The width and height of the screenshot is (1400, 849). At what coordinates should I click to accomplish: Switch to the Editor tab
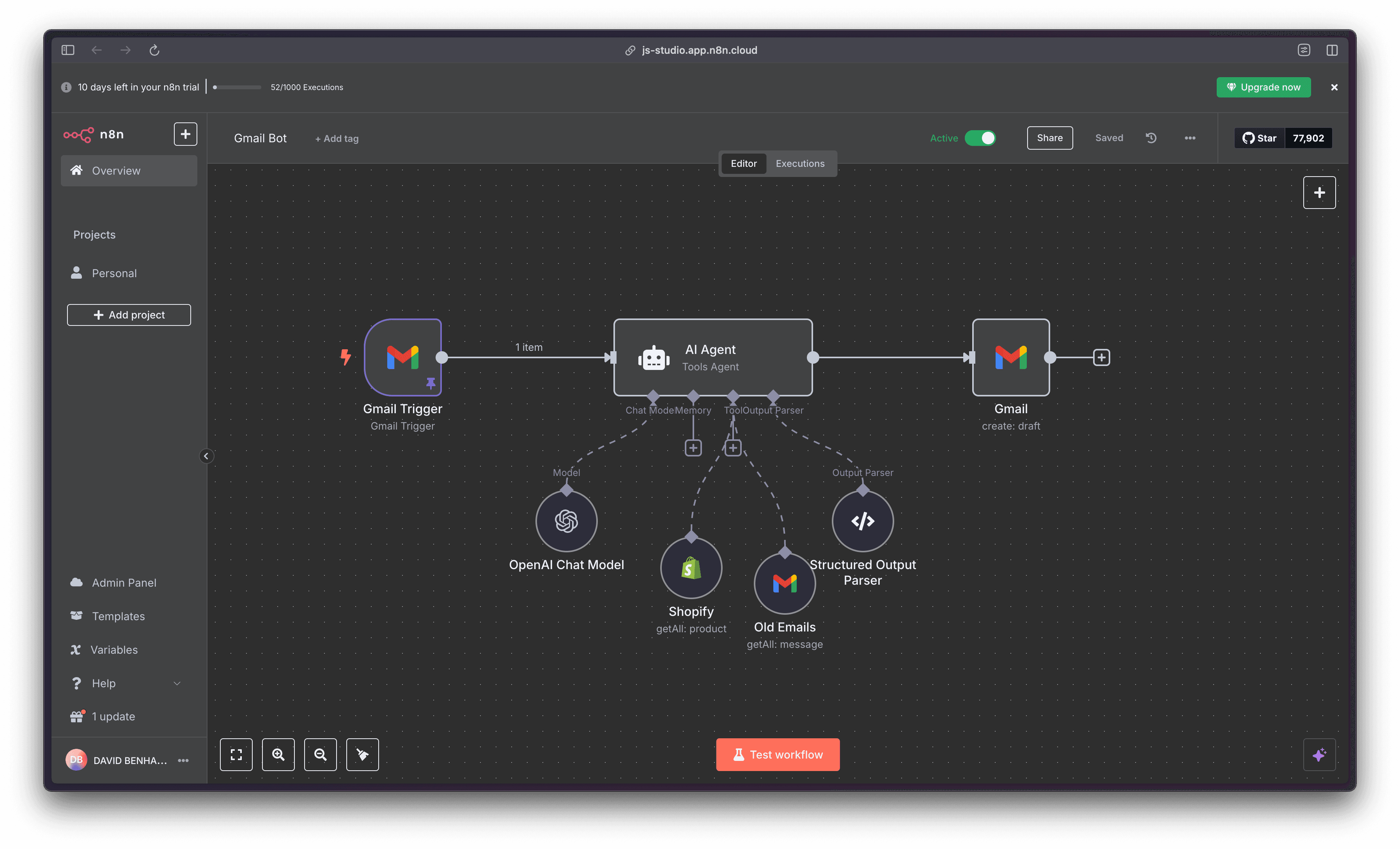pyautogui.click(x=744, y=164)
